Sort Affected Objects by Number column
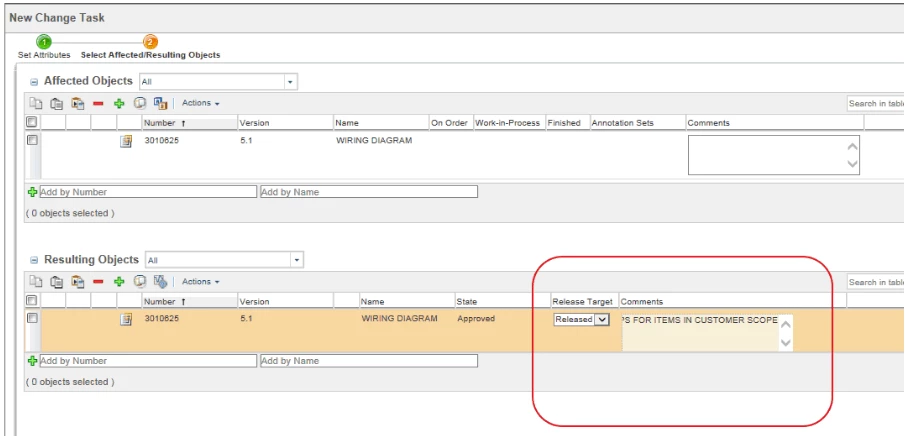Screen dimensions: 906x436 point(190,123)
